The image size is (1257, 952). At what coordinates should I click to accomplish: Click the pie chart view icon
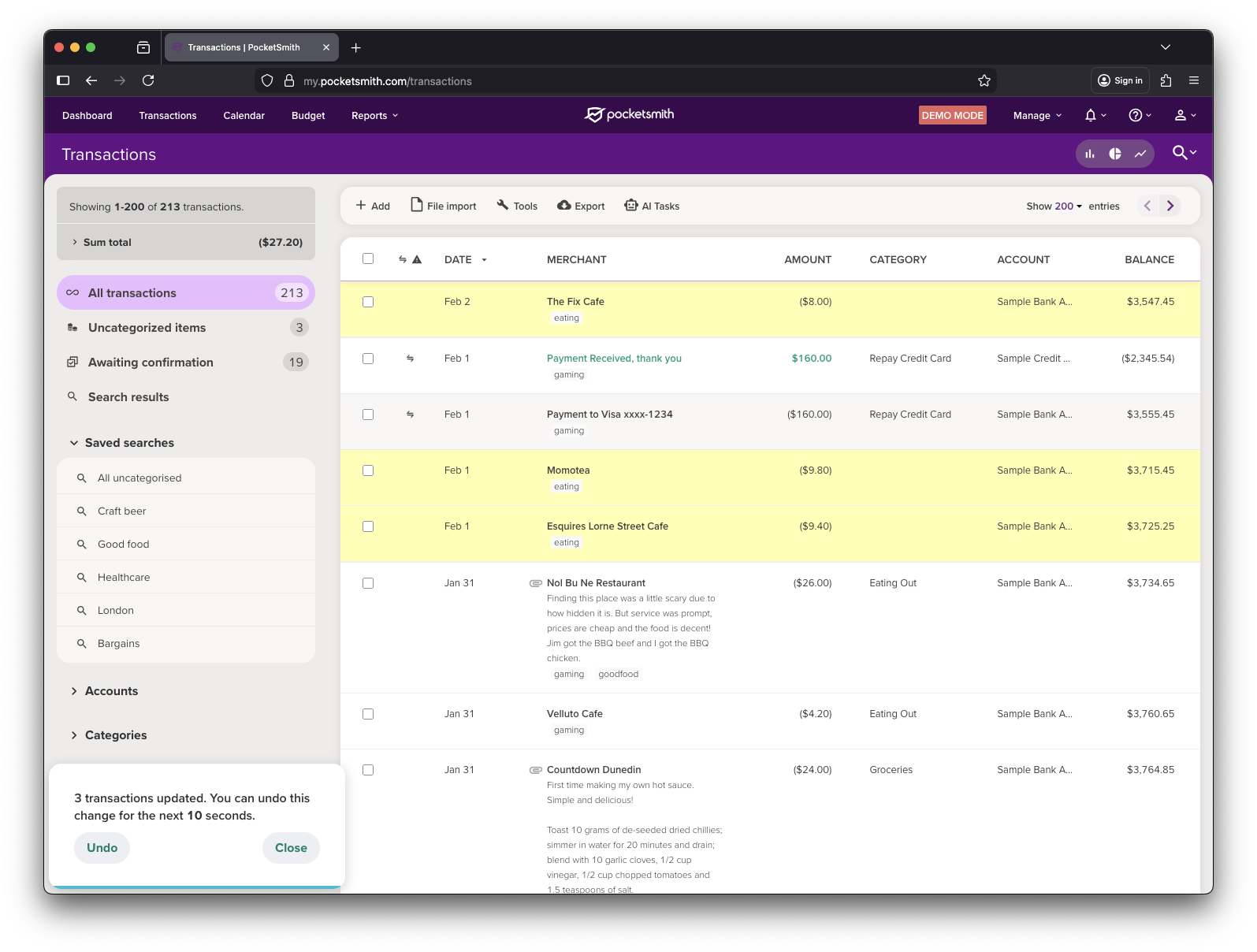[x=1115, y=154]
